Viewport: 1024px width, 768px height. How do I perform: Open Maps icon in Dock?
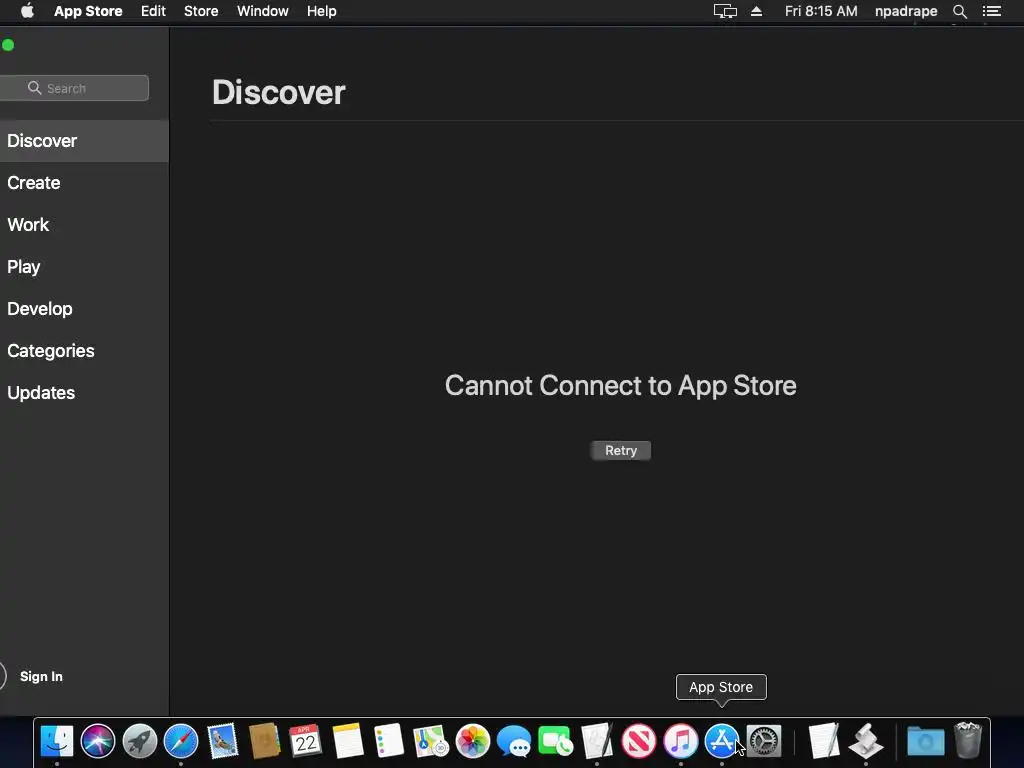tap(431, 741)
